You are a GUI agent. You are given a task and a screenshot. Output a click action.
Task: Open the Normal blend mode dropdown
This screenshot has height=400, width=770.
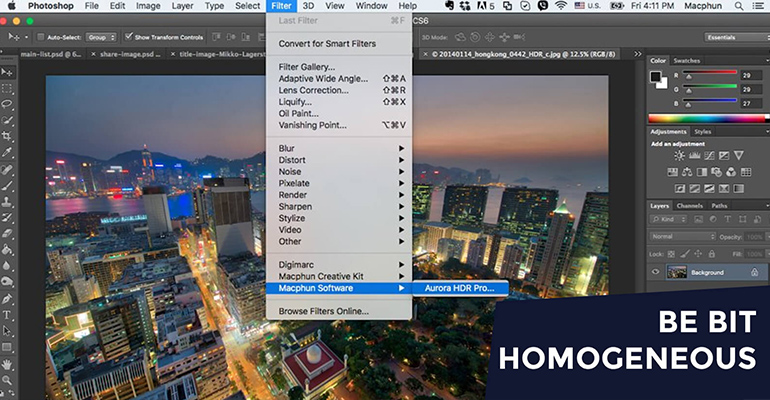point(683,237)
